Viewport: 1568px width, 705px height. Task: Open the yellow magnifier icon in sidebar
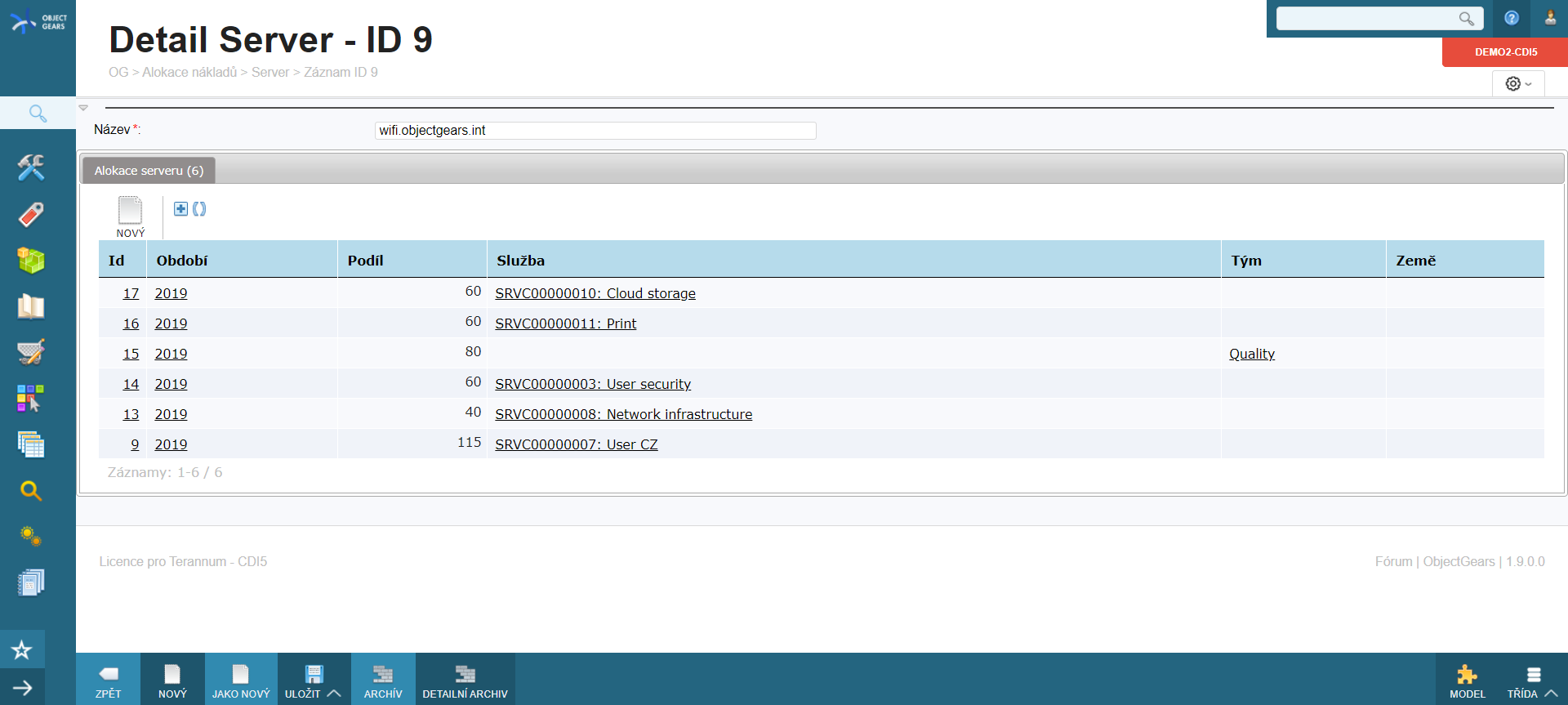pyautogui.click(x=31, y=490)
